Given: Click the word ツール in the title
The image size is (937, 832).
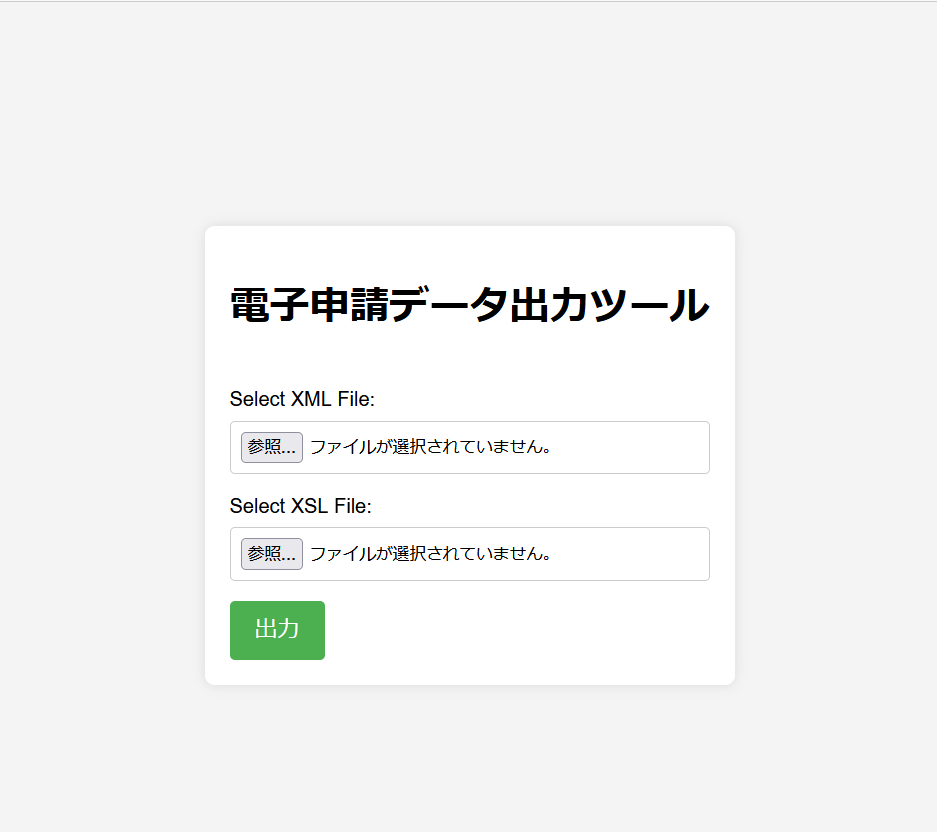Looking at the screenshot, I should coord(650,305).
